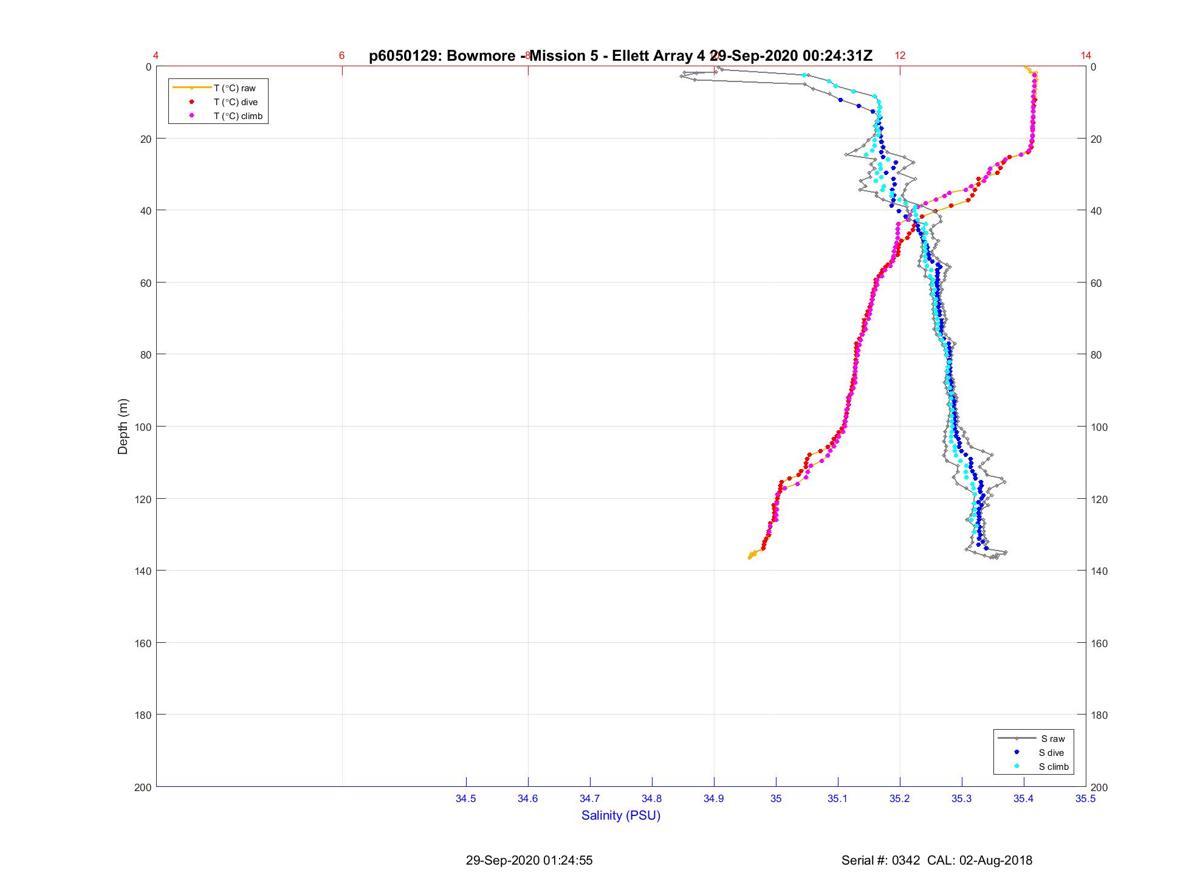Click the 180 tick on right depth axis
This screenshot has width=1200, height=885.
(1099, 715)
